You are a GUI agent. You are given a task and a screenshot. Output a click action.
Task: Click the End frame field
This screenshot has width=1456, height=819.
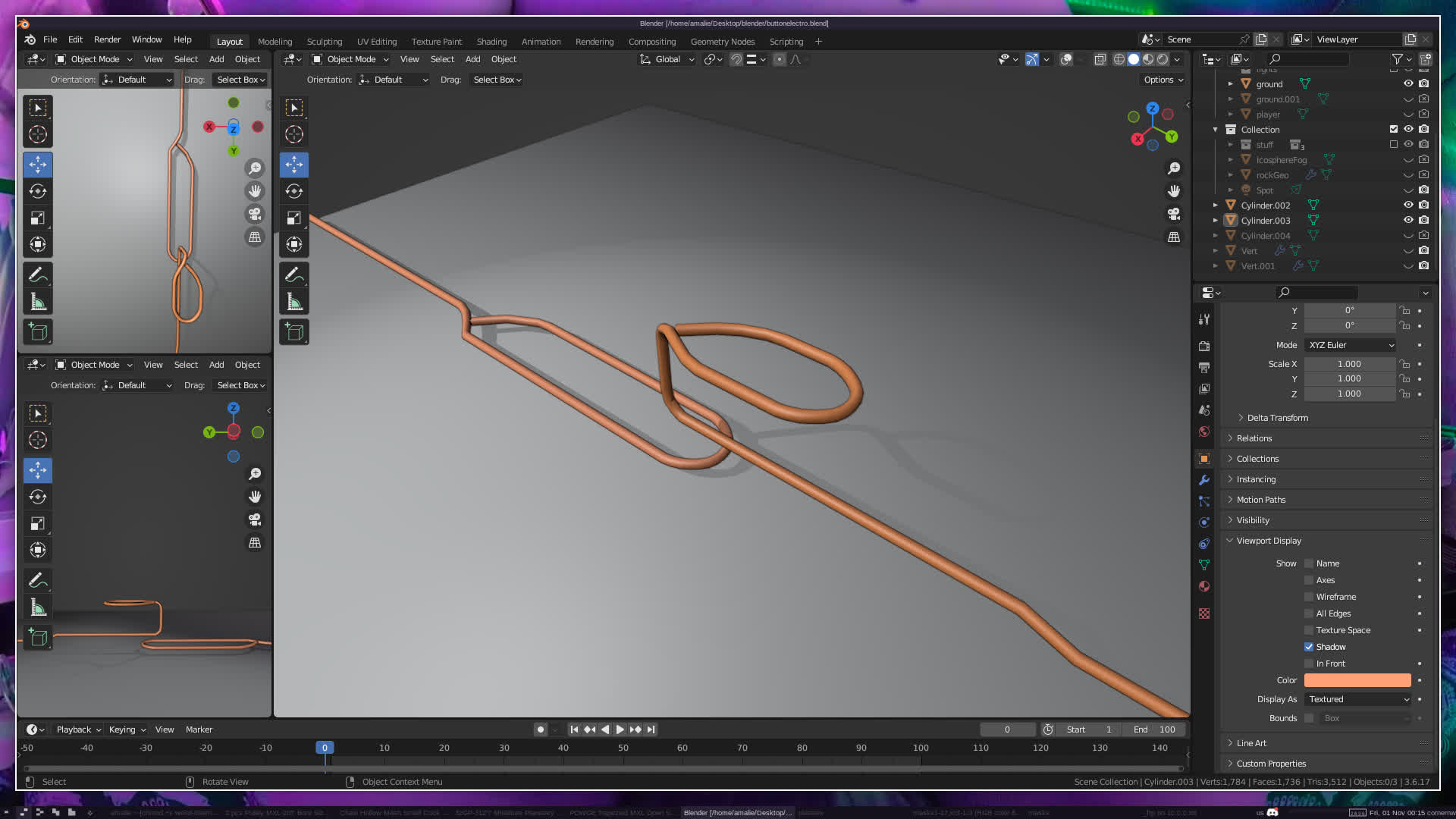(1154, 730)
